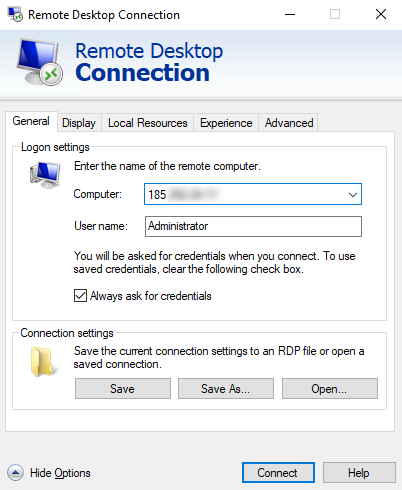Click the Help button
This screenshot has width=402, height=490.
(x=359, y=473)
